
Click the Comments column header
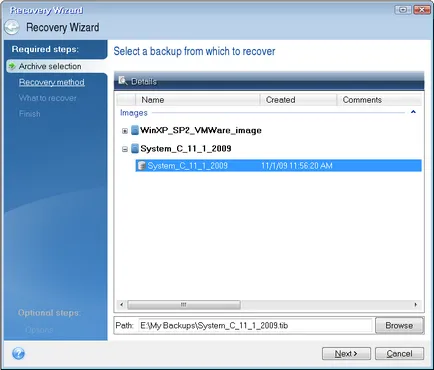click(379, 100)
